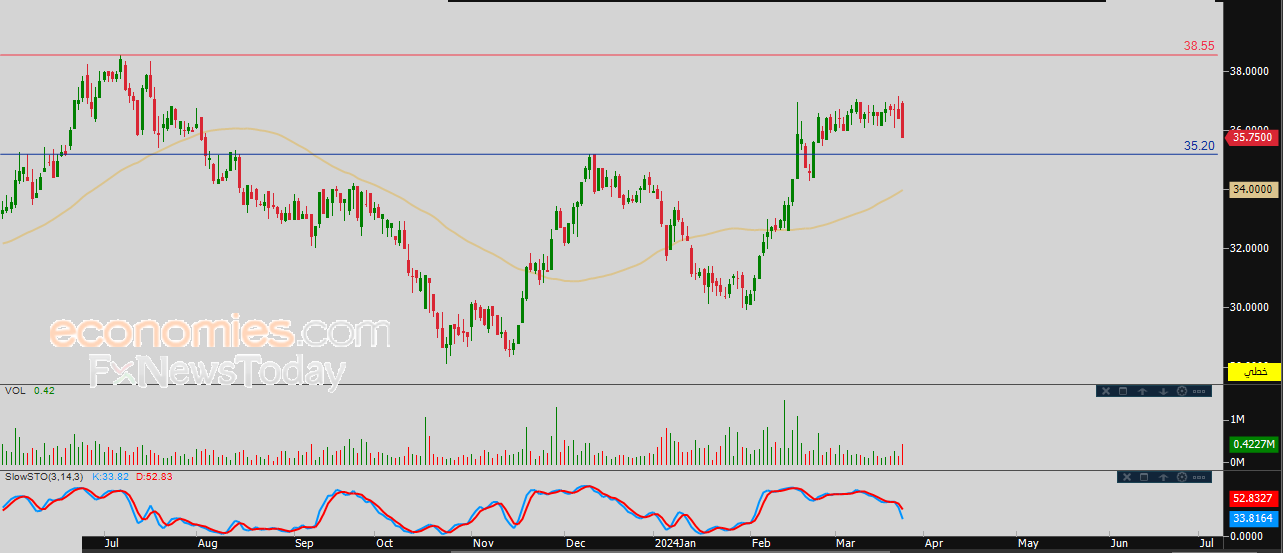Click the D:52.83 stochastic value
The height and width of the screenshot is (553, 1283).
(x=154, y=476)
